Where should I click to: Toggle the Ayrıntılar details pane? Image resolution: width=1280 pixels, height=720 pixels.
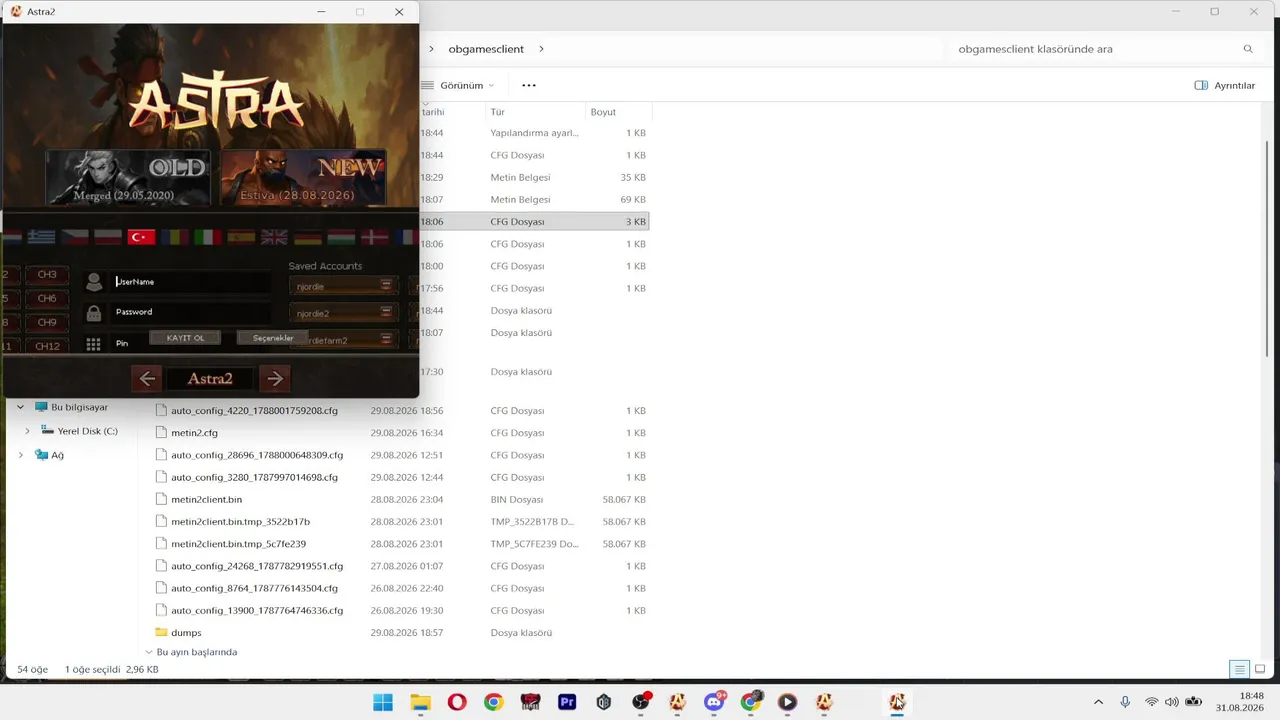(1224, 86)
